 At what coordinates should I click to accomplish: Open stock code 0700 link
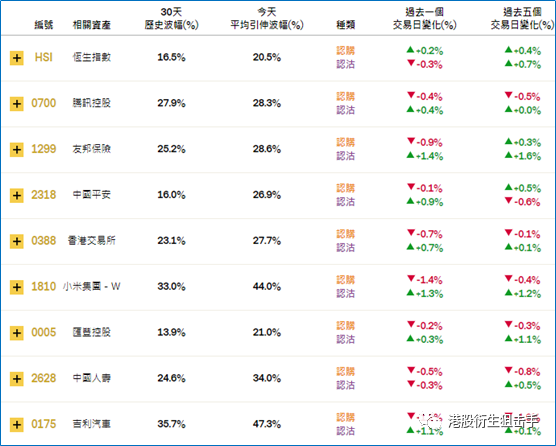44,103
